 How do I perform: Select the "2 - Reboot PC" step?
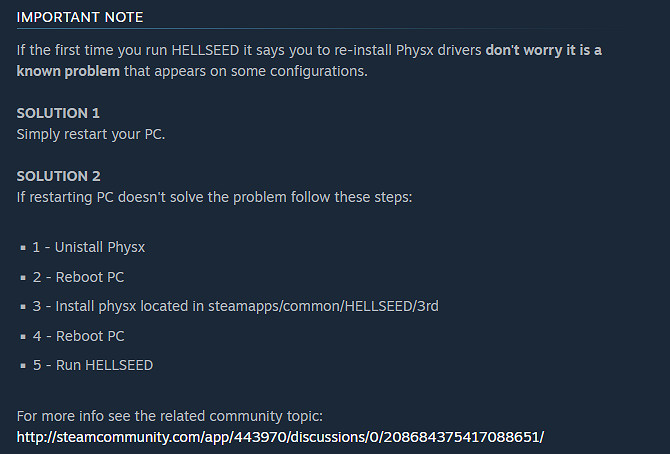click(78, 276)
